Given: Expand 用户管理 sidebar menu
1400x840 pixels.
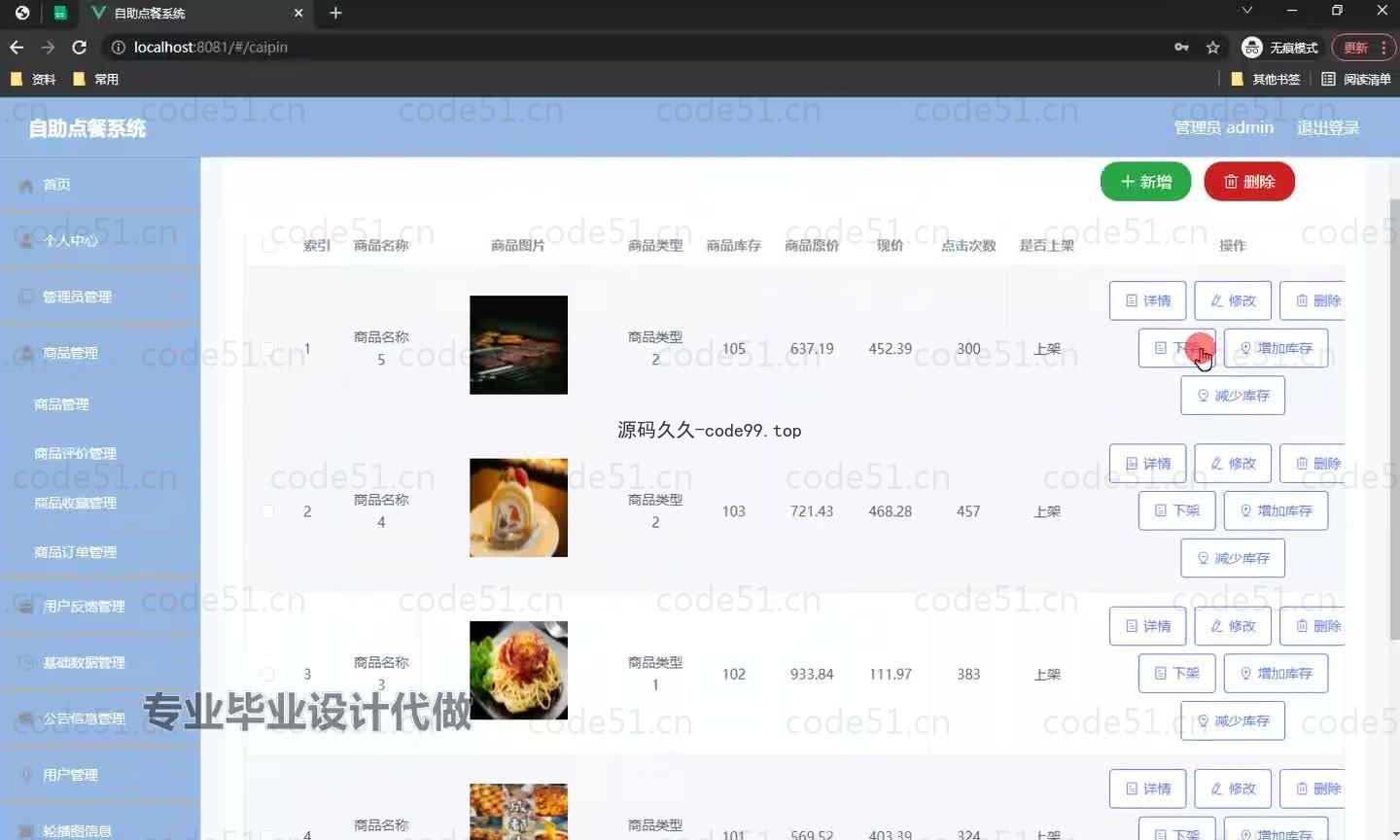Looking at the screenshot, I should pyautogui.click(x=100, y=775).
